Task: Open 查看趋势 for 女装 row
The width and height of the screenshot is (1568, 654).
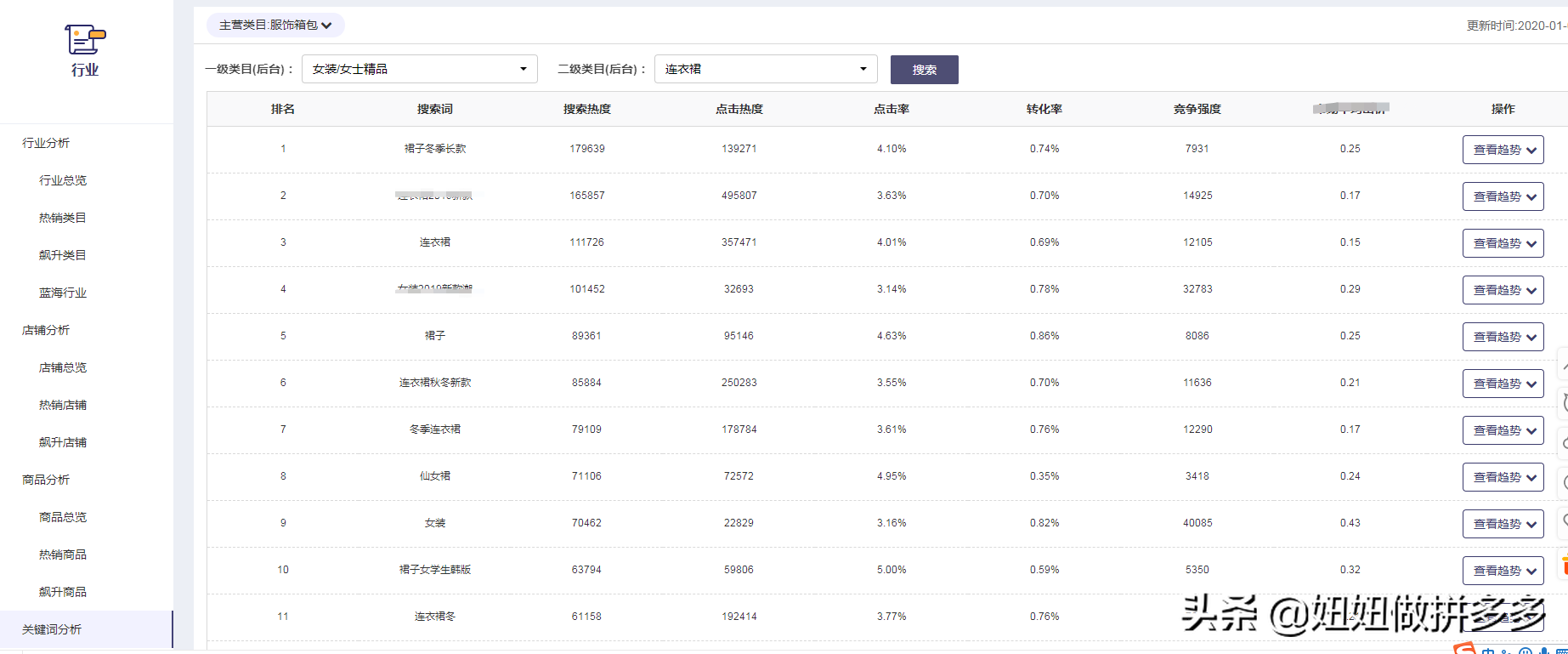Action: [x=1503, y=524]
